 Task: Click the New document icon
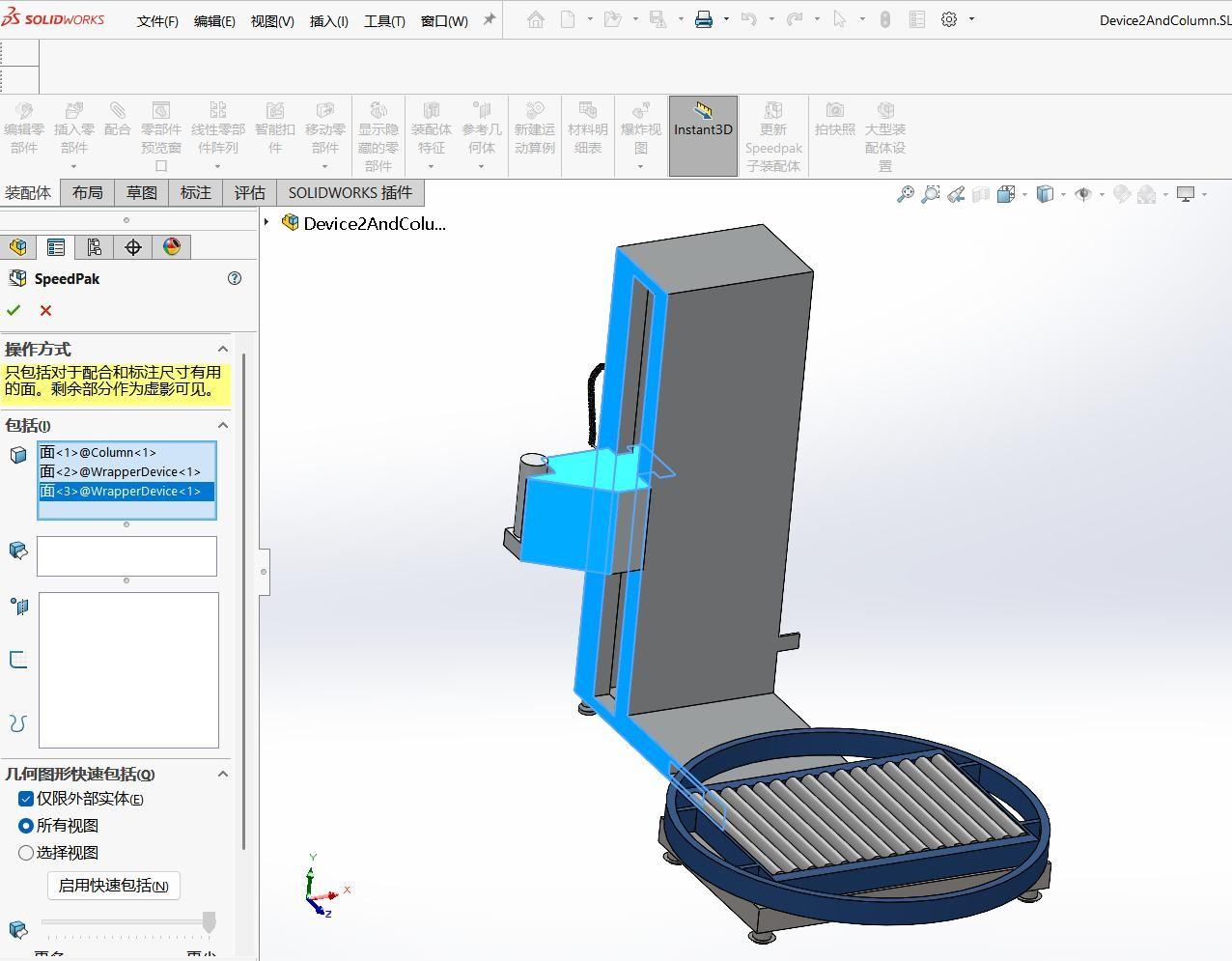(568, 19)
